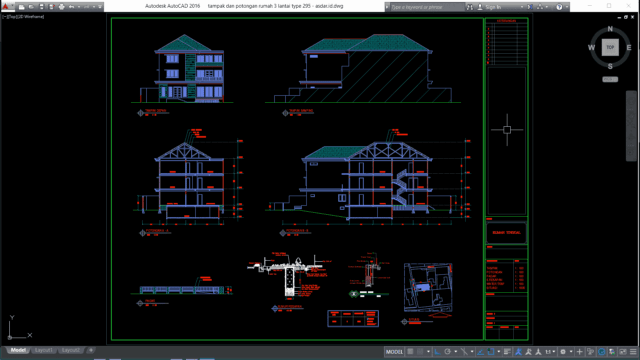640x360 pixels.
Task: Click the annotation scale icon in status bar
Action: [538, 352]
